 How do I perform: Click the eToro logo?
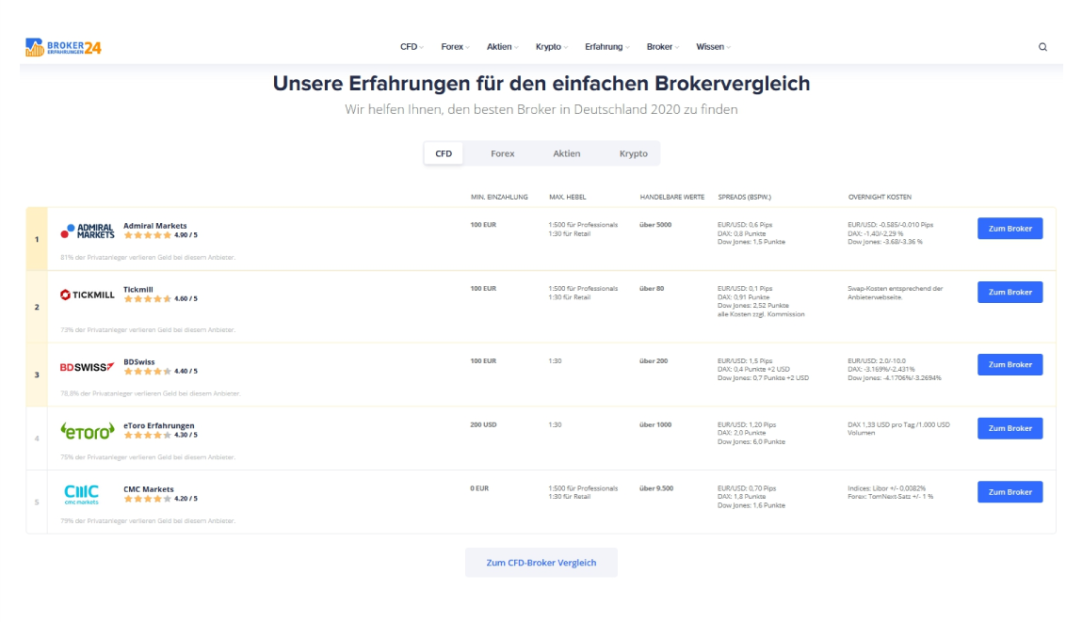click(87, 431)
